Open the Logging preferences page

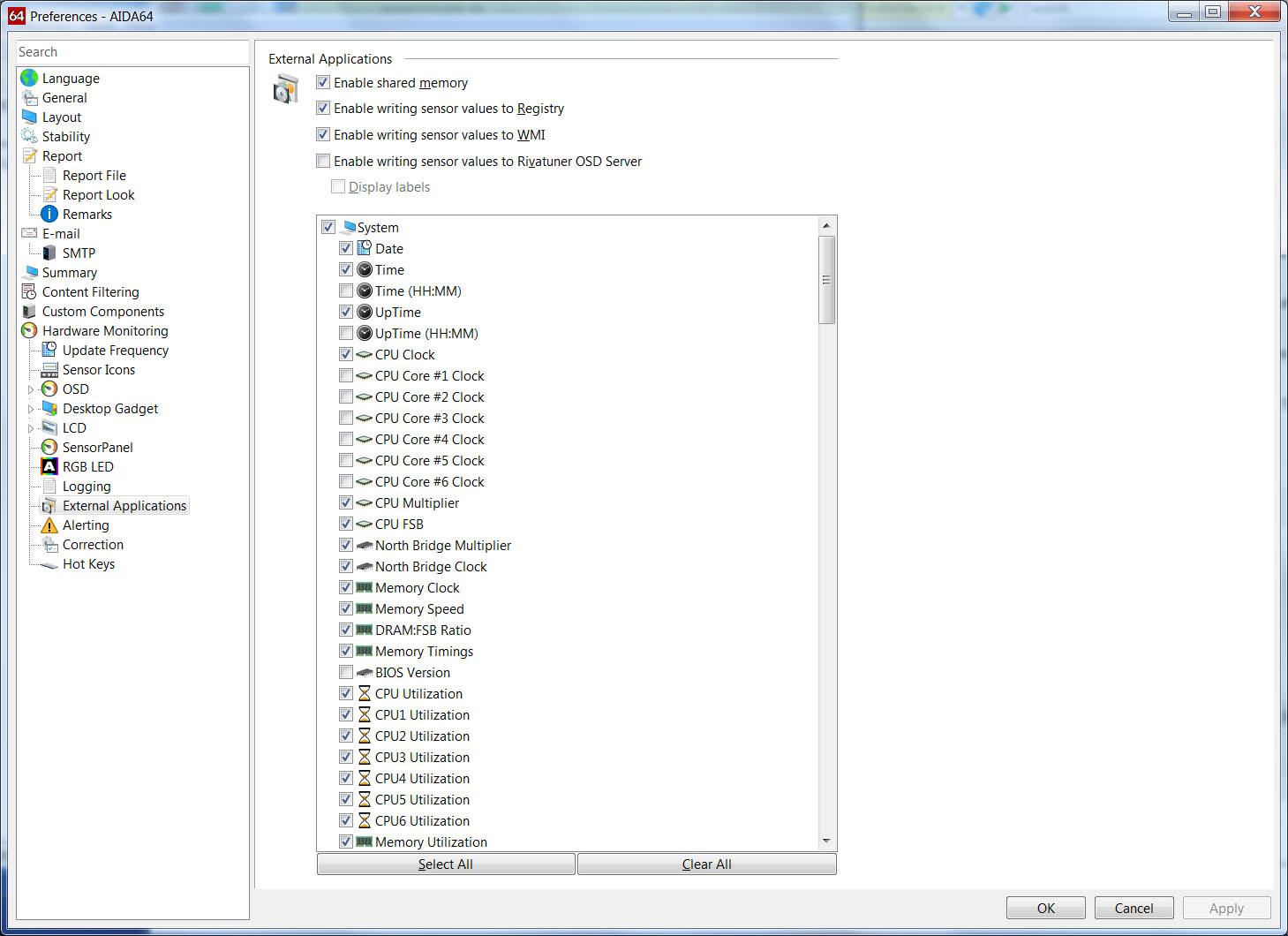pyautogui.click(x=87, y=487)
